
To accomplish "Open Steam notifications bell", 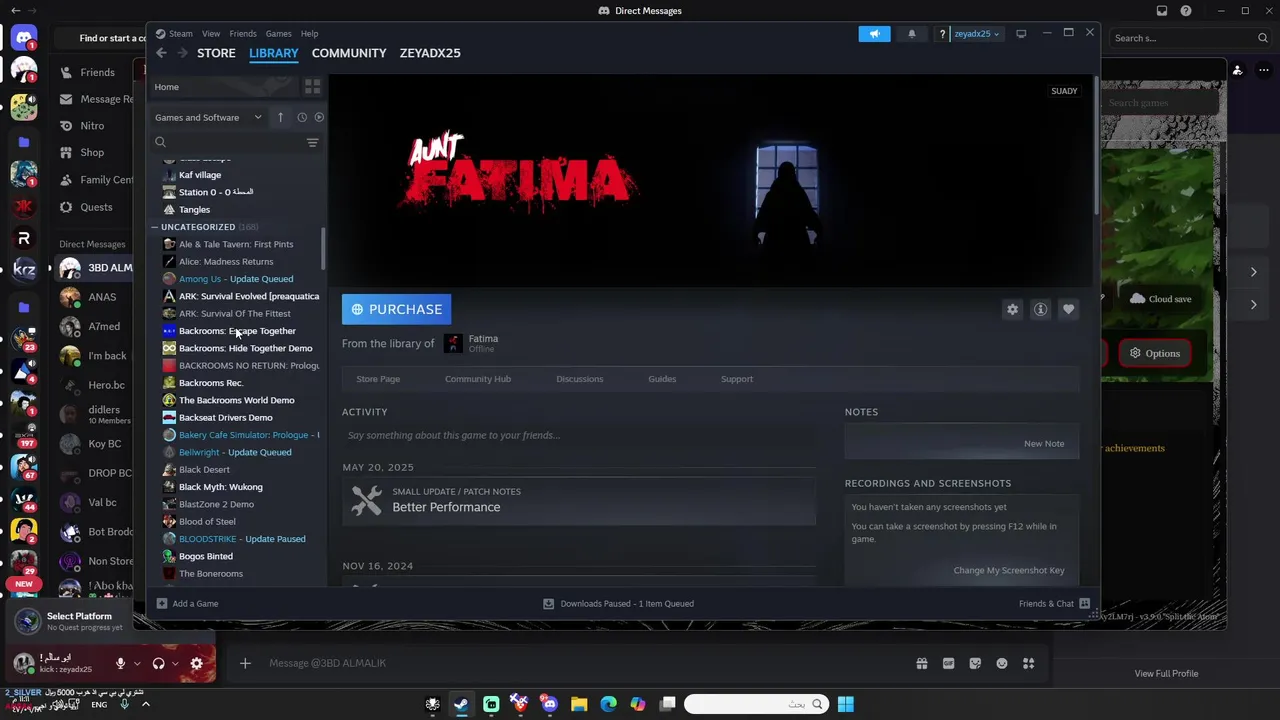I will pyautogui.click(x=911, y=34).
